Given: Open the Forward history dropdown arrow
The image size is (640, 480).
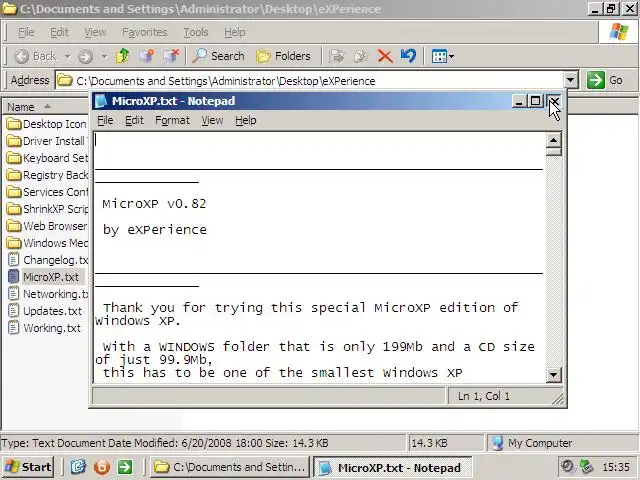Looking at the screenshot, I should click(x=104, y=56).
